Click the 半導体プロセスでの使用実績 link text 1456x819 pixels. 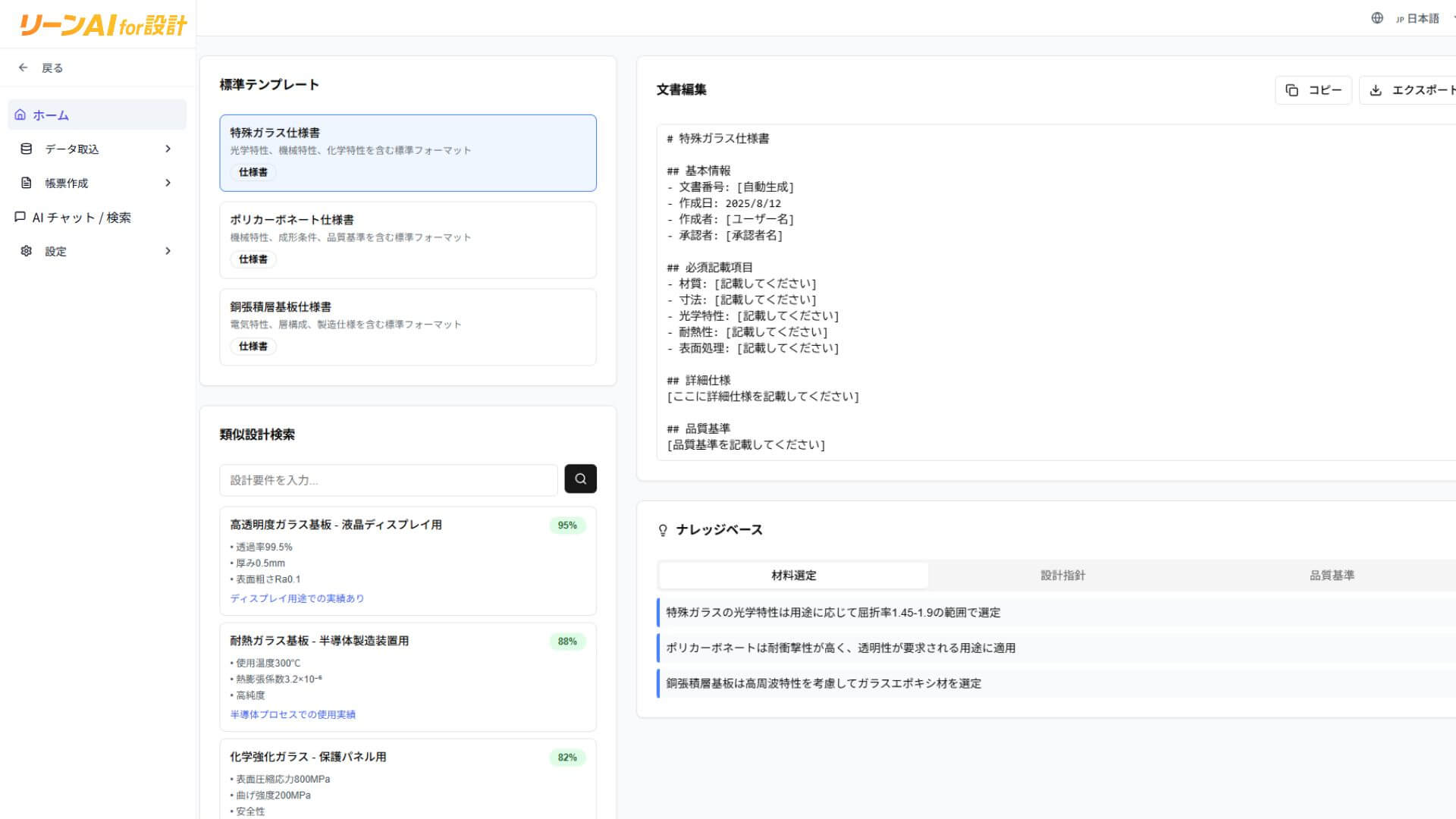[x=293, y=714]
